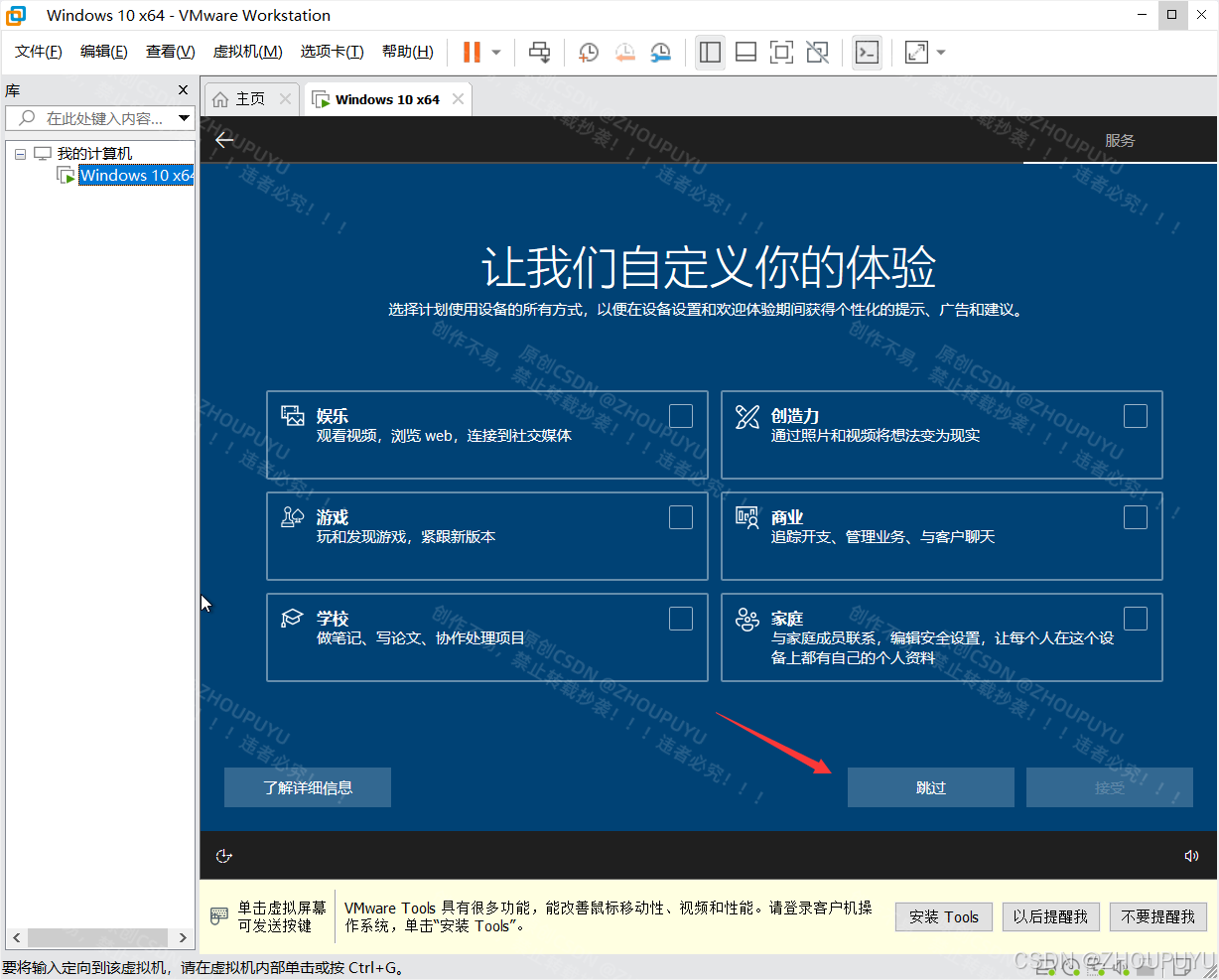
Task: Click Send Ctrl+Alt+Del toolbar icon
Action: pos(539,52)
